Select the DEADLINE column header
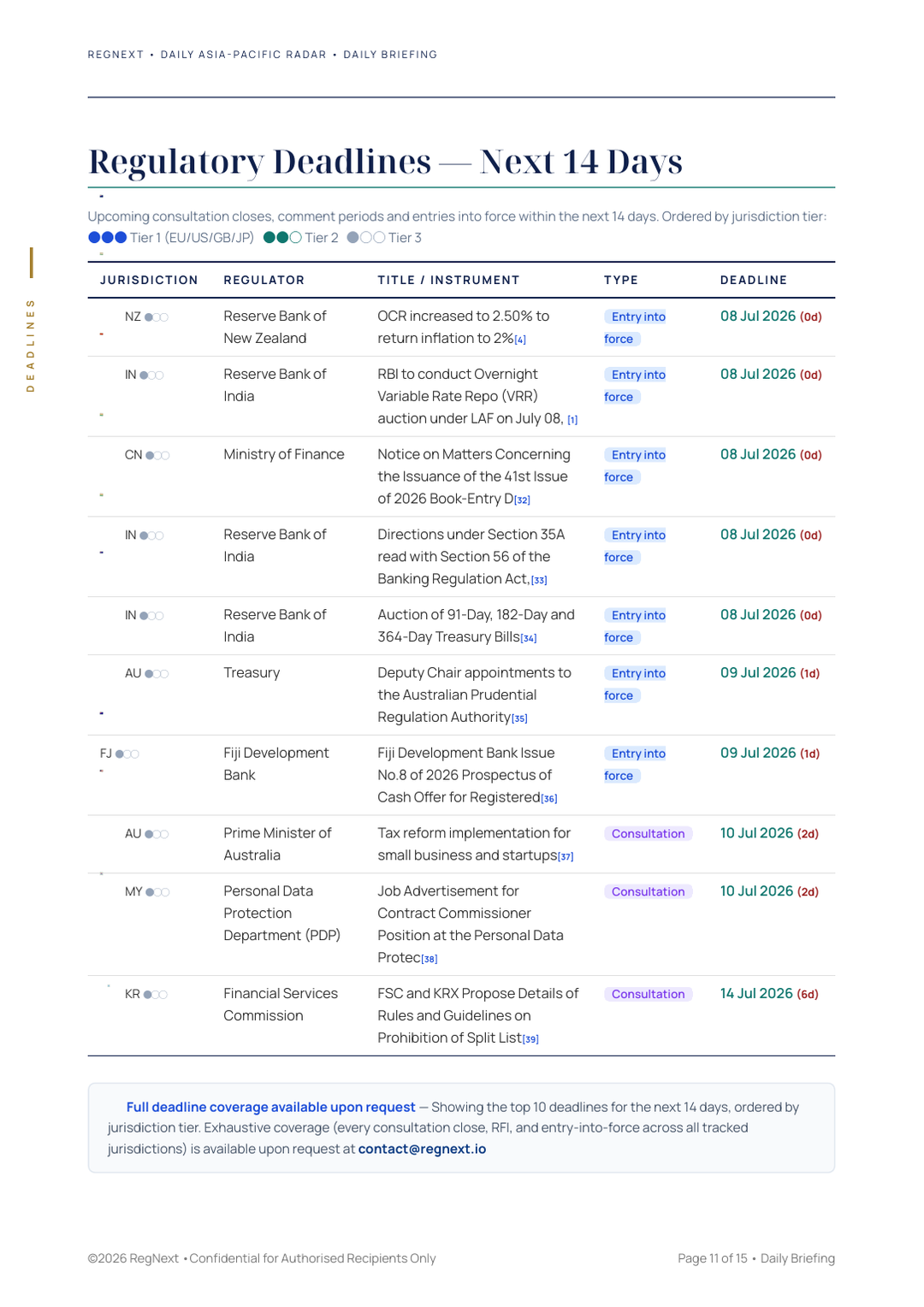 click(754, 281)
